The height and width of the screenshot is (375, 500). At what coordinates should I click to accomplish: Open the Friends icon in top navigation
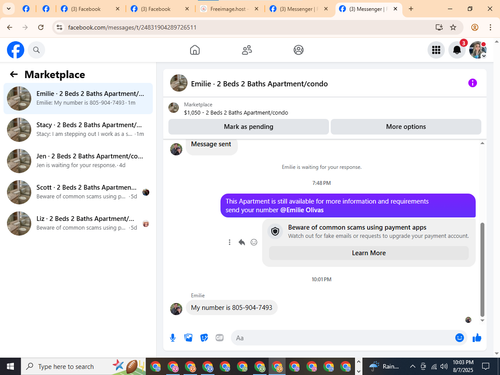(247, 50)
